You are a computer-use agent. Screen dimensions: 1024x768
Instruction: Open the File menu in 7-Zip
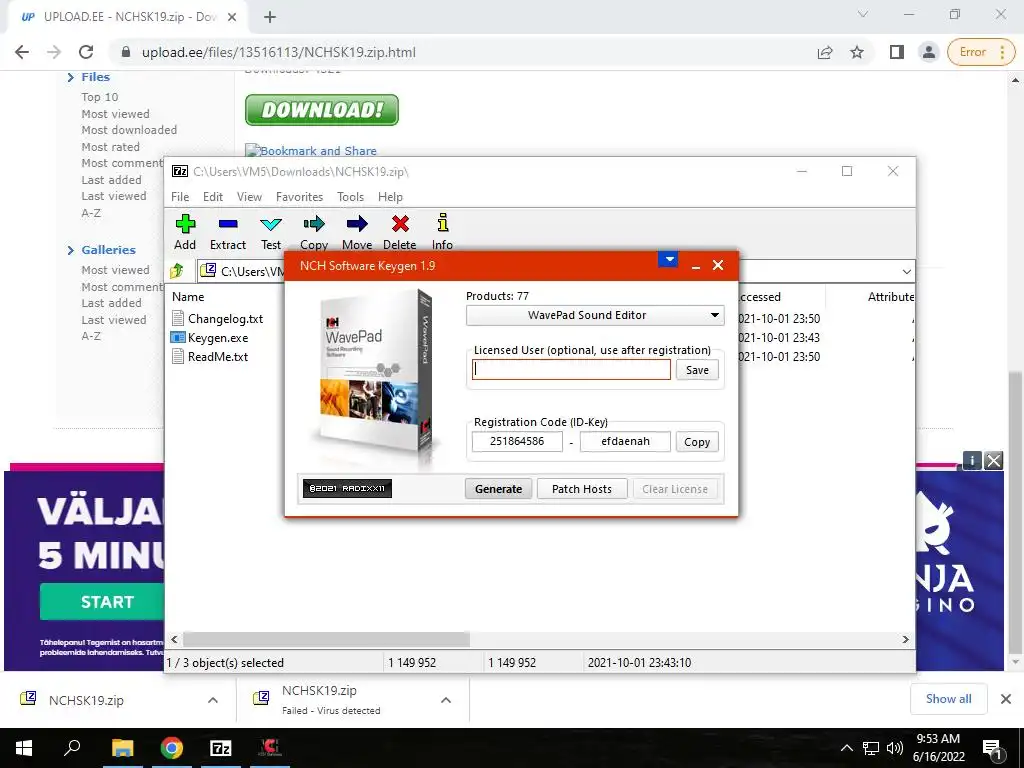point(180,197)
